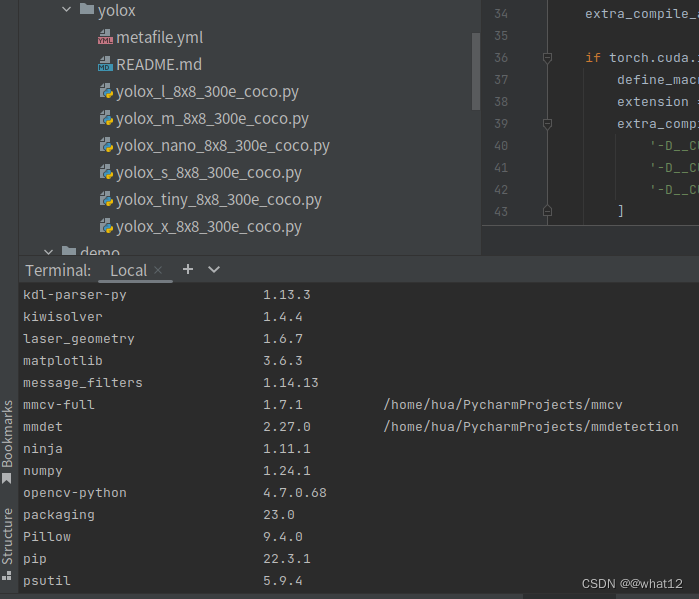Click line number 40 in gutter
The width and height of the screenshot is (699, 599).
pos(501,146)
